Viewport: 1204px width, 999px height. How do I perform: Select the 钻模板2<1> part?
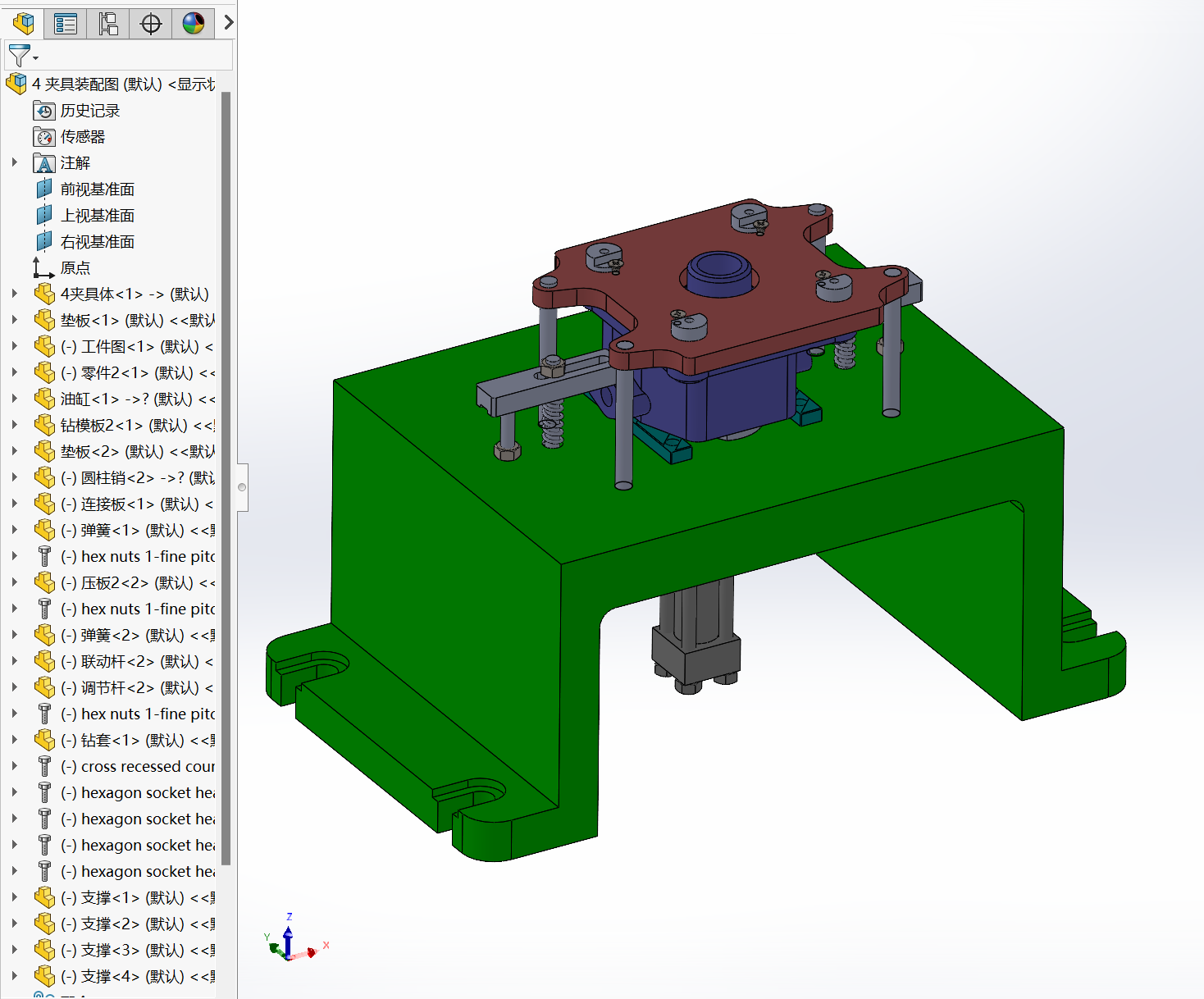[x=123, y=426]
